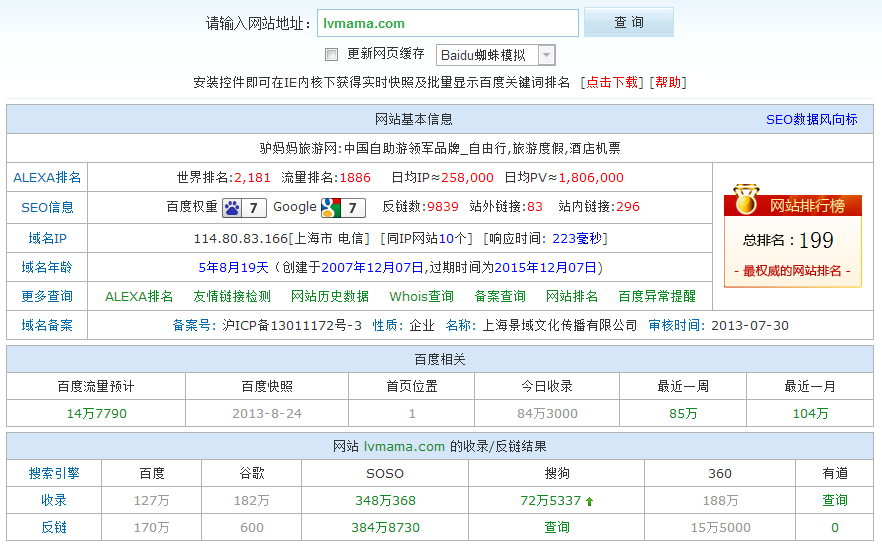Click SOSO backlink count 384万8730

point(385,528)
